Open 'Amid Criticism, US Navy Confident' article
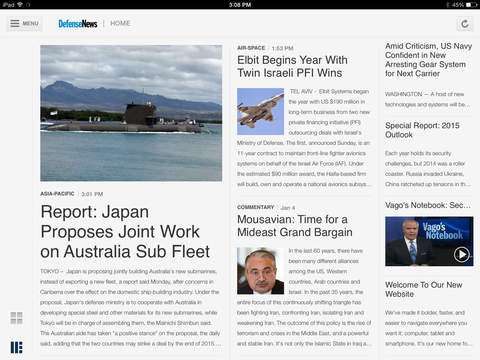480x360 pixels. [428, 60]
